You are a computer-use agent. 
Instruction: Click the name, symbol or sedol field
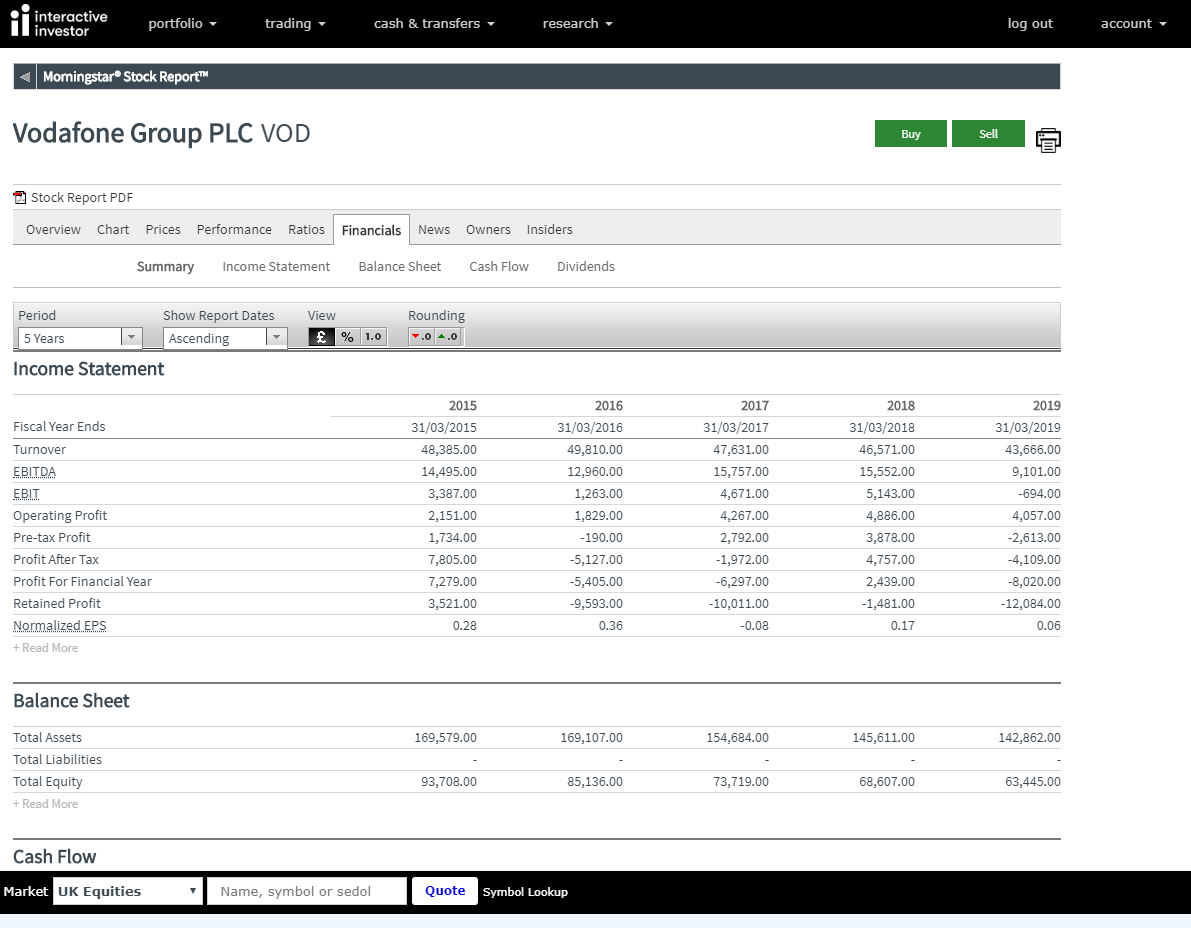tap(306, 891)
